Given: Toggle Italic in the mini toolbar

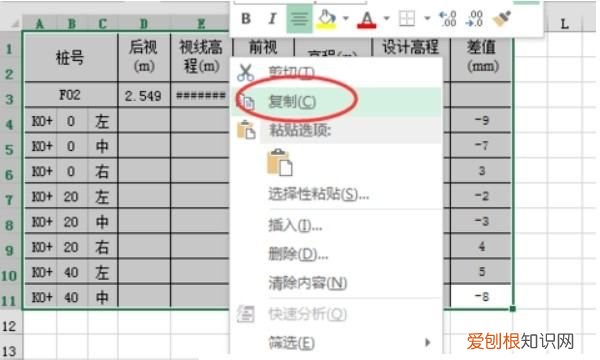Looking at the screenshot, I should [x=272, y=18].
